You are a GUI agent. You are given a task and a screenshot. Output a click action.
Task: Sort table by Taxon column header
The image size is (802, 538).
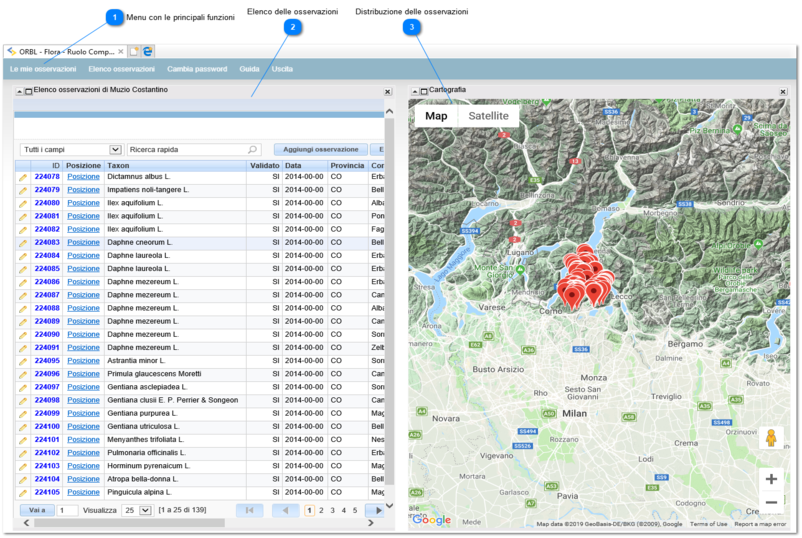(x=175, y=166)
